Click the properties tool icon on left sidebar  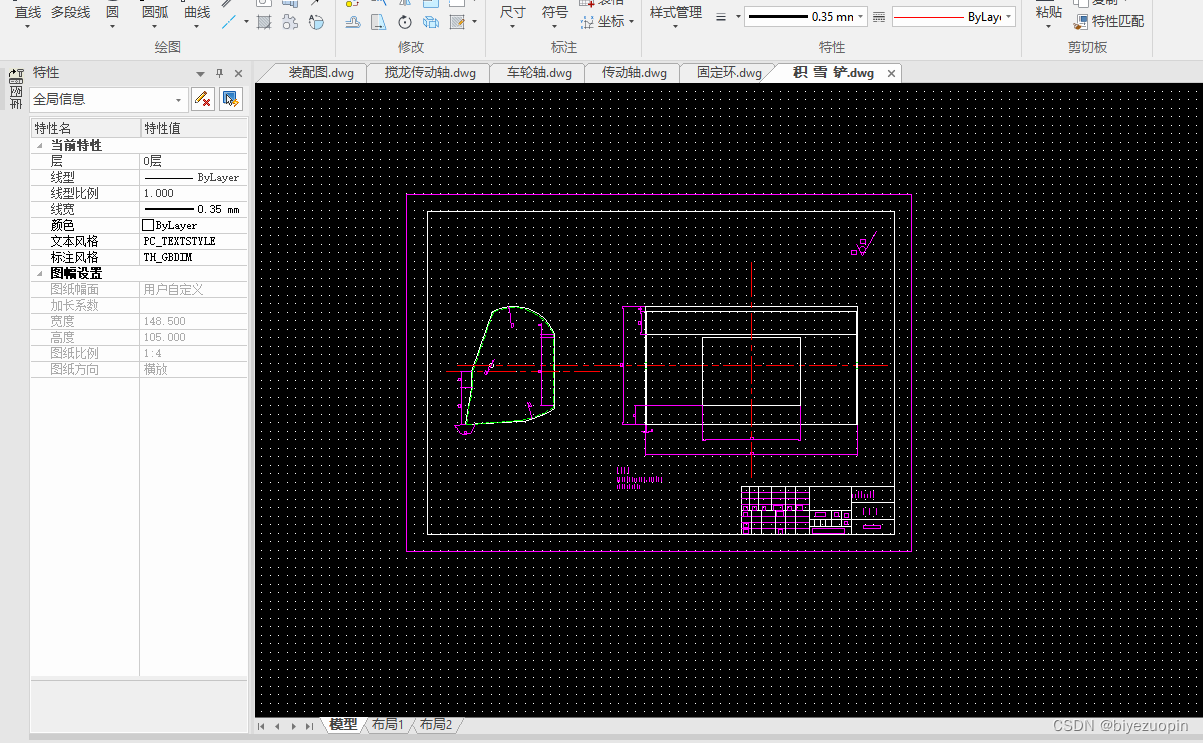tap(16, 76)
